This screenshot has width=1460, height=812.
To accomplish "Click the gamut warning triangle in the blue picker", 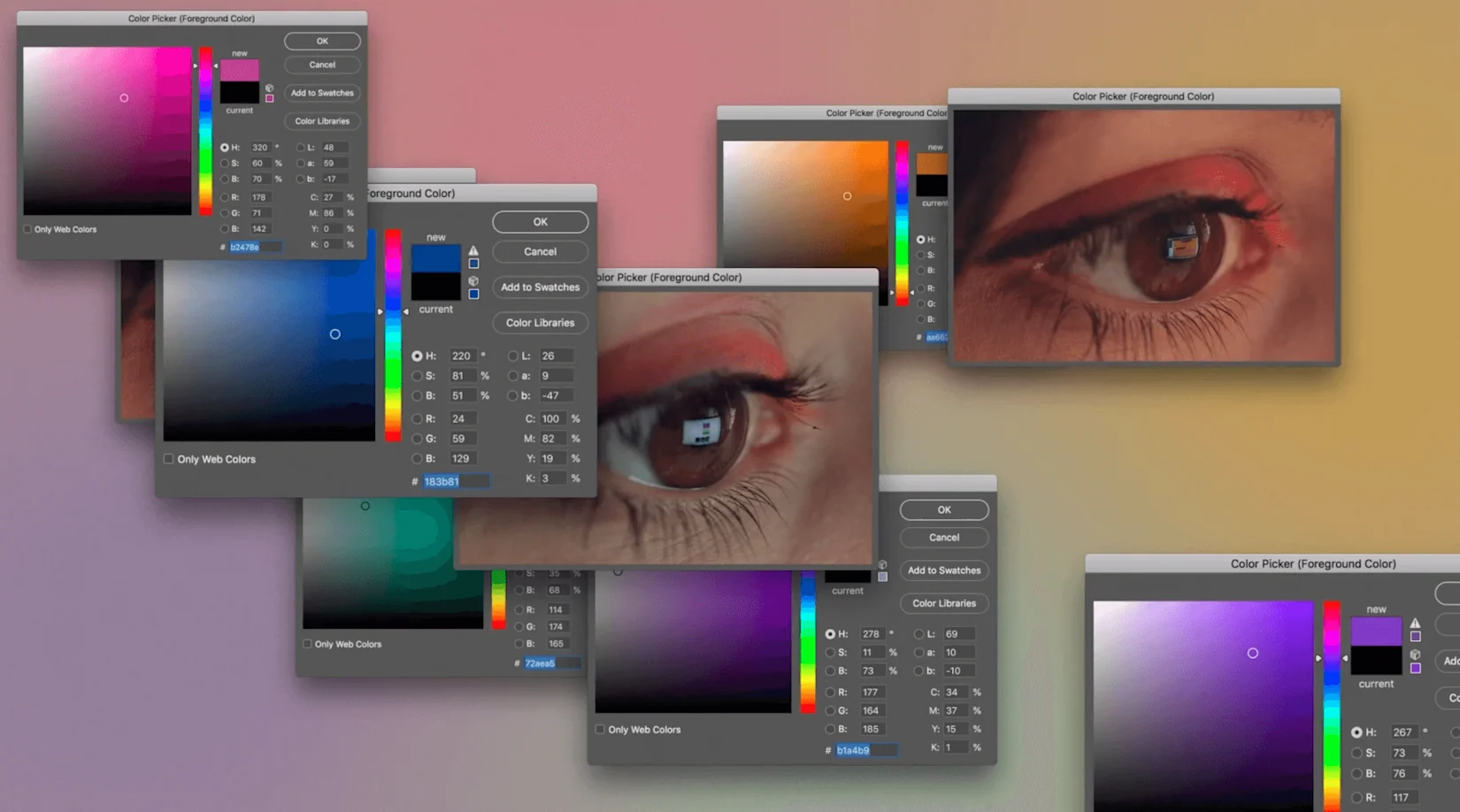I will click(473, 250).
